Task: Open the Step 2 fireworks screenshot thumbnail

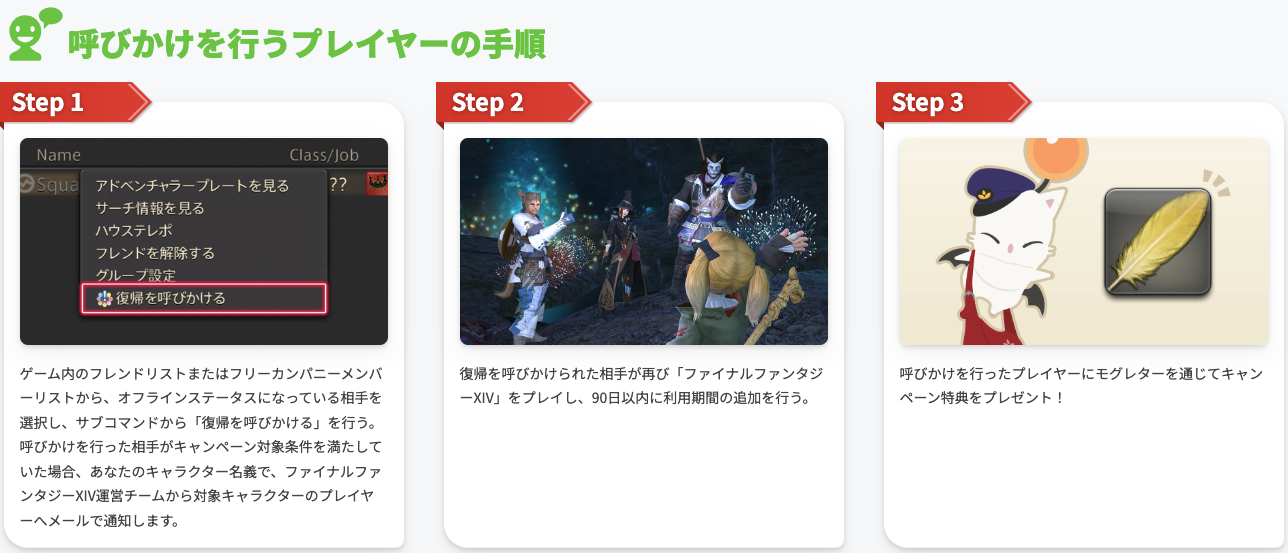Action: [644, 241]
